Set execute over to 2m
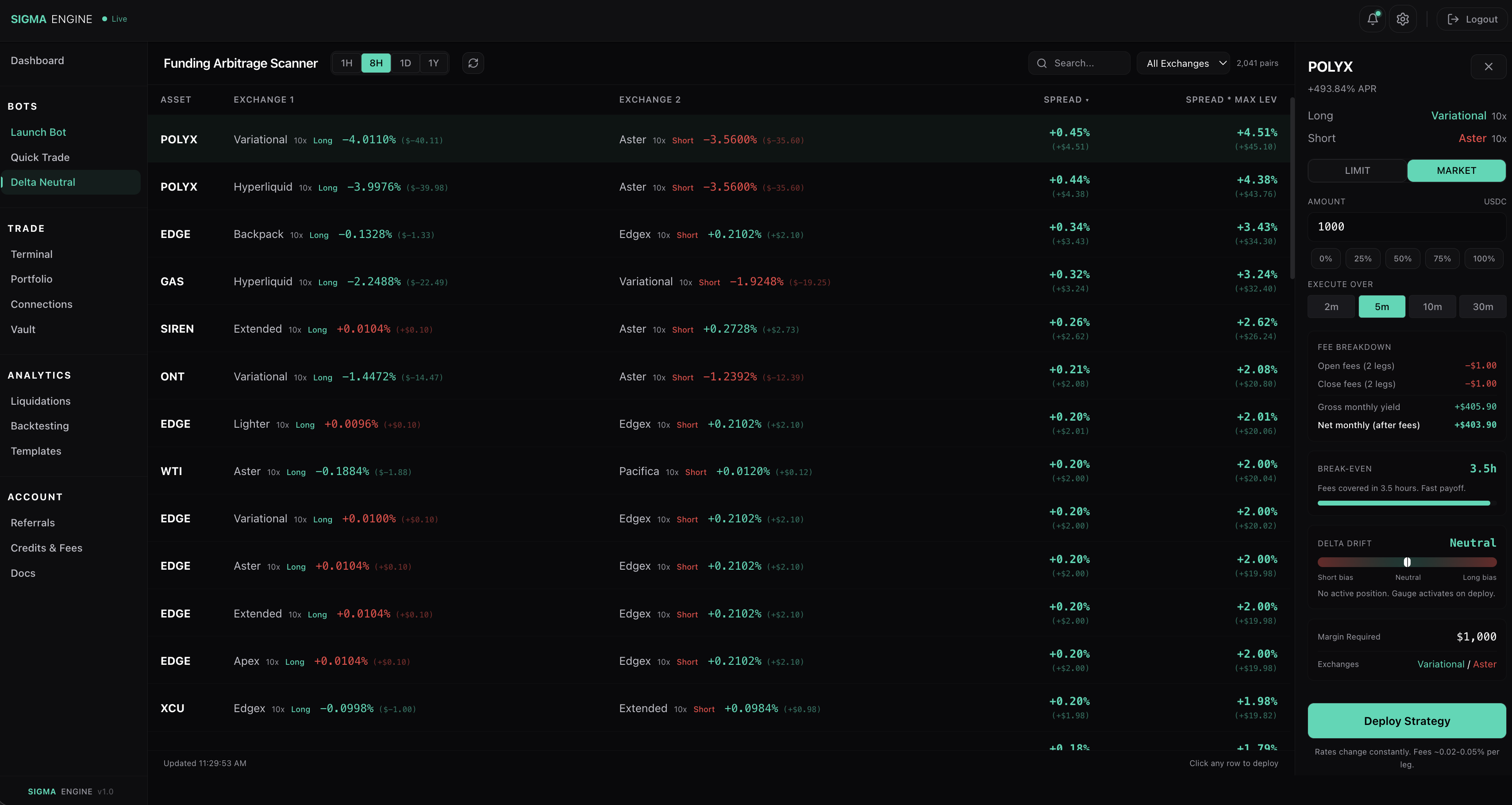 pyautogui.click(x=1331, y=307)
